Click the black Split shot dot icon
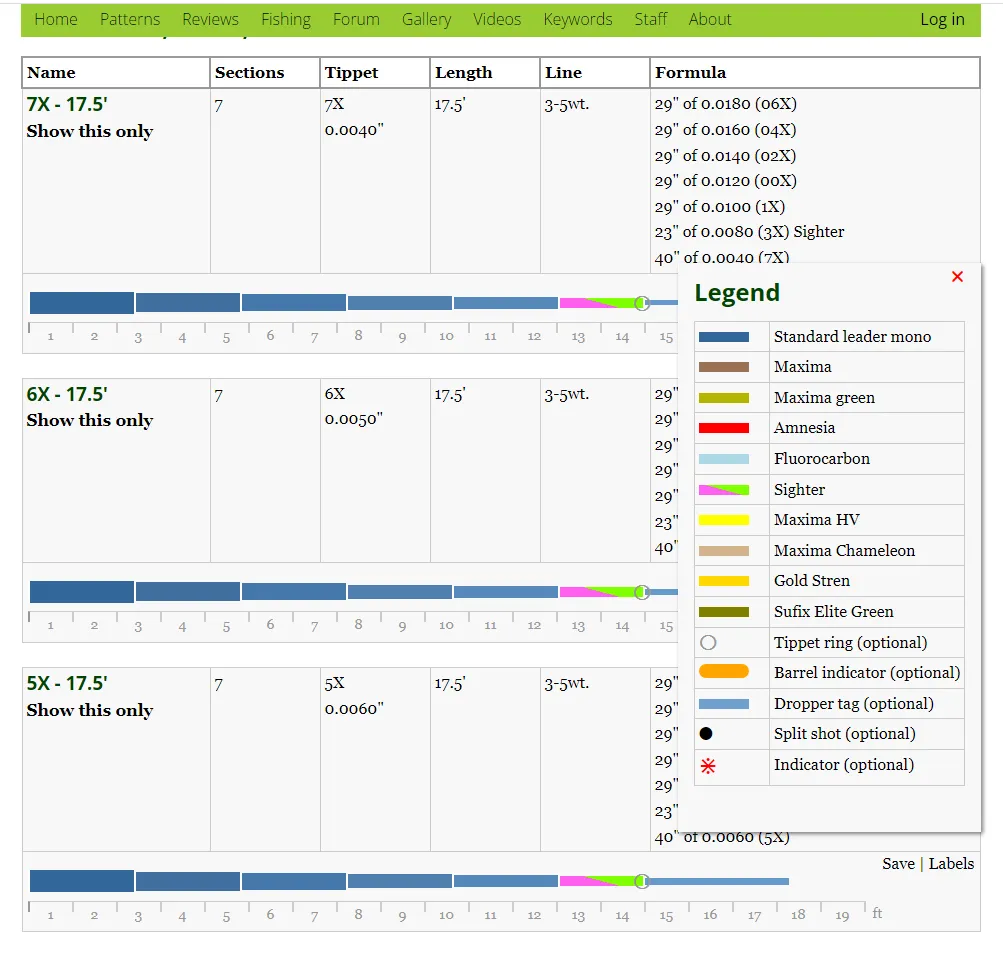The width and height of the screenshot is (1003, 959). coord(706,734)
